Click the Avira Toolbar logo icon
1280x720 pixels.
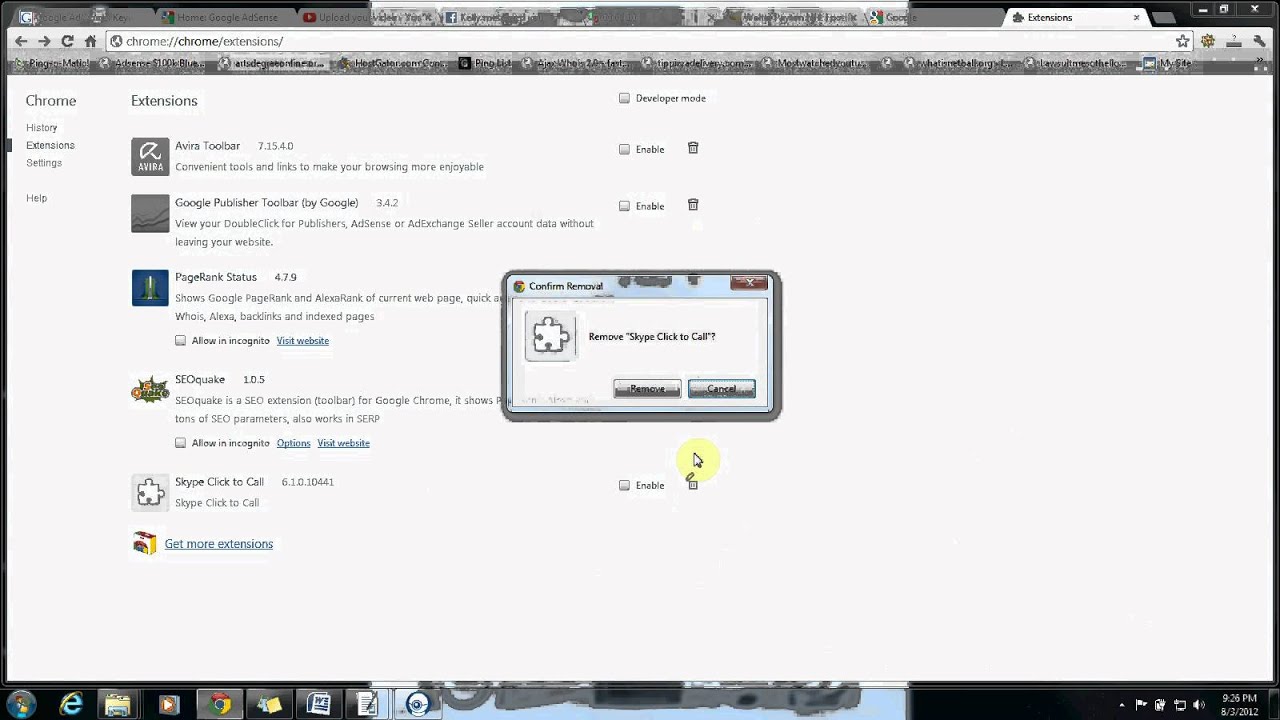[x=150, y=157]
